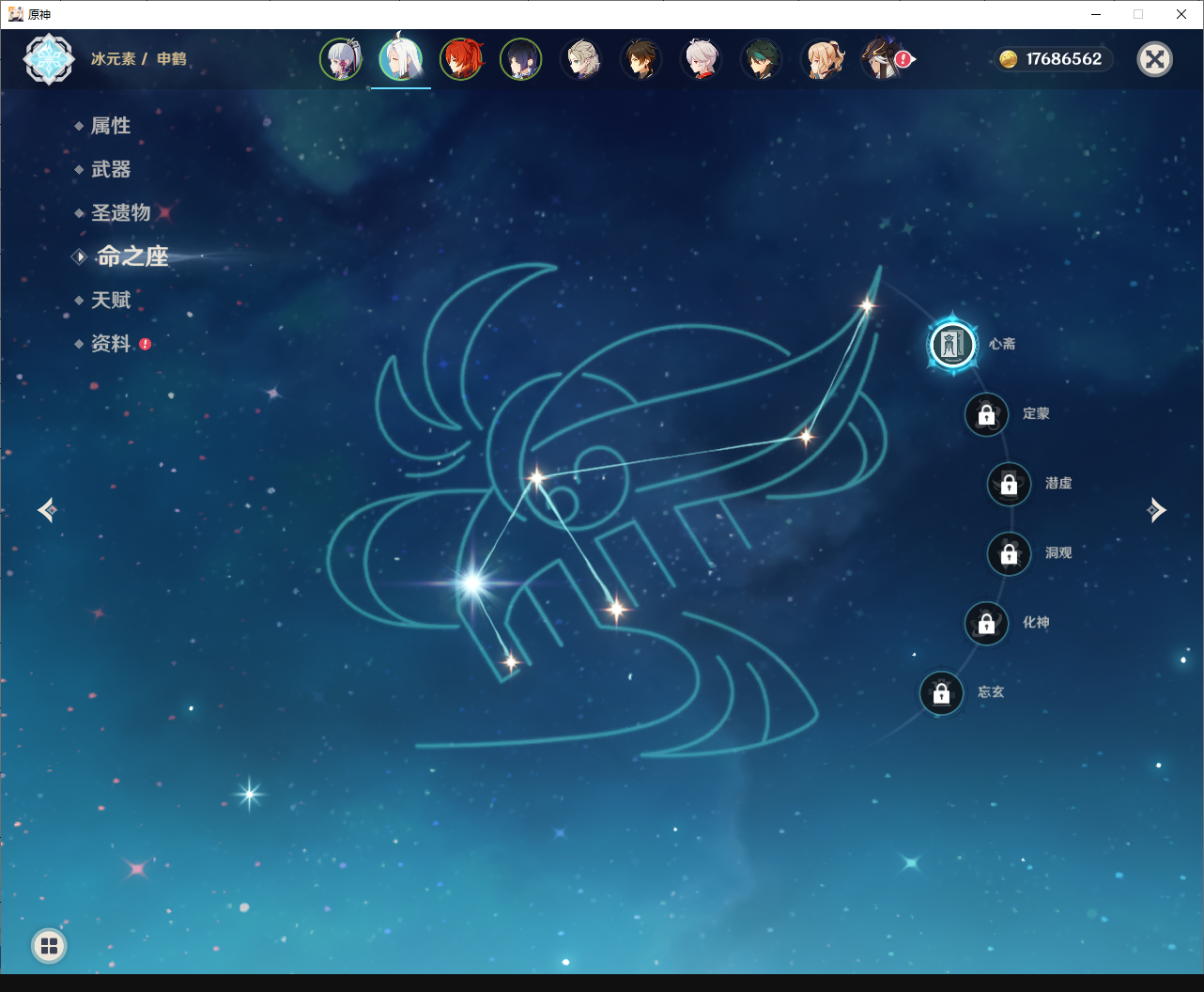Switch to Yoimiya's blonde ponytail portrait
This screenshot has height=992, width=1204.
822,59
